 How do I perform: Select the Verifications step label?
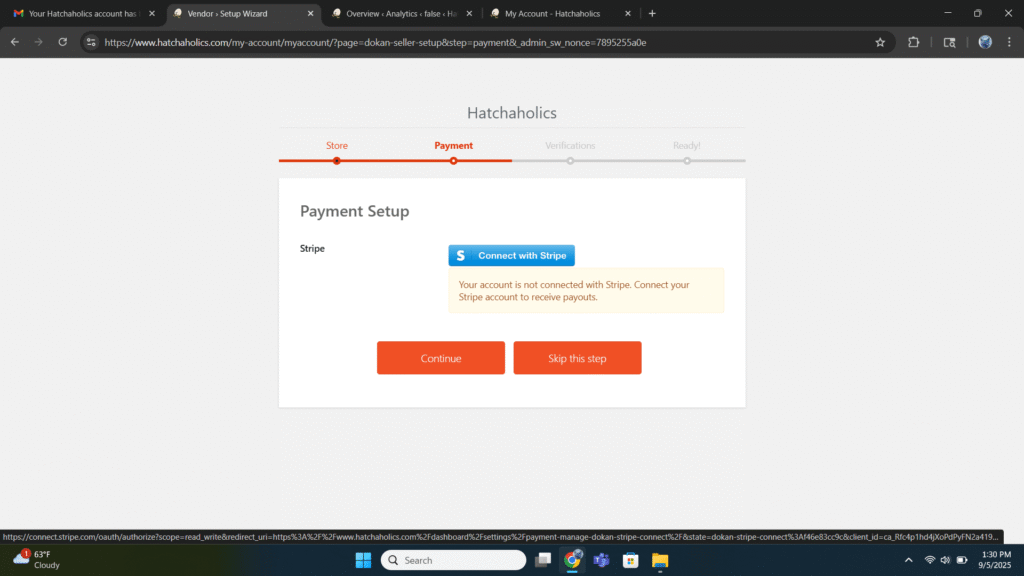570,146
